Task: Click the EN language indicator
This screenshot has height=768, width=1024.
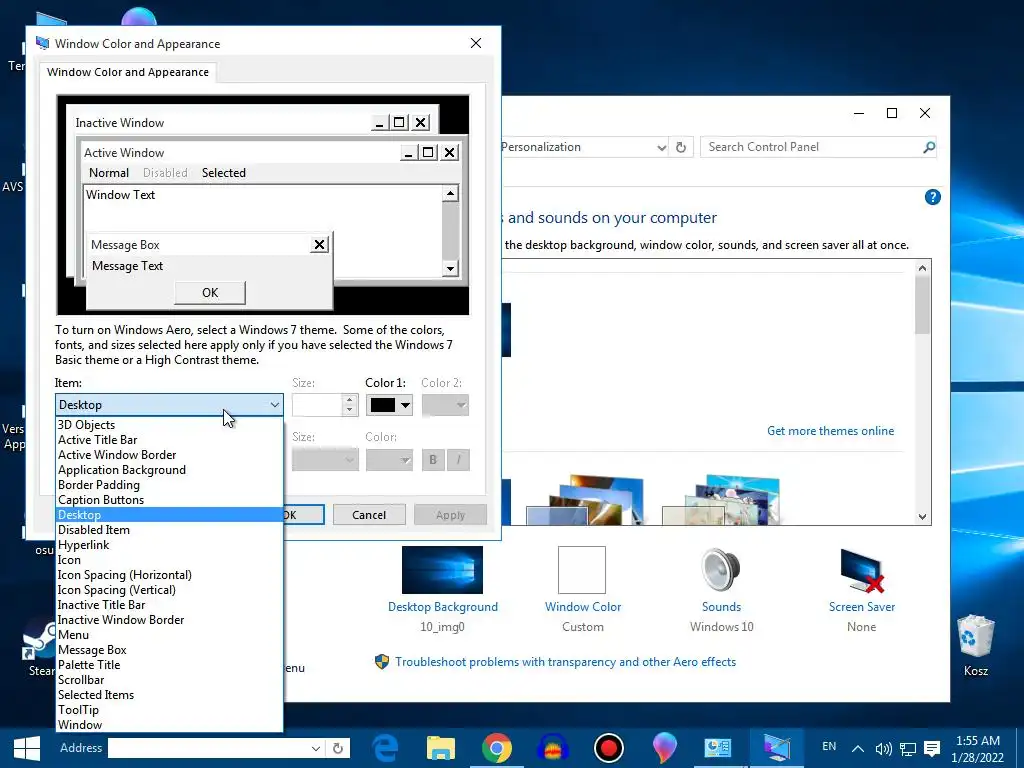Action: 829,746
